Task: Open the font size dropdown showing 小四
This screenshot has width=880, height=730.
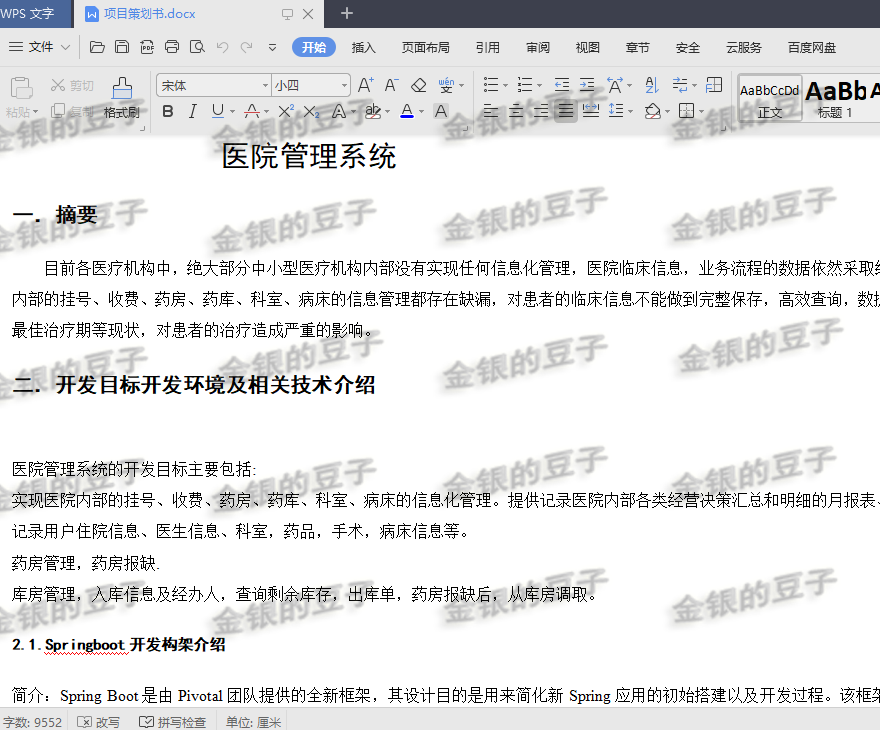Action: pyautogui.click(x=344, y=86)
